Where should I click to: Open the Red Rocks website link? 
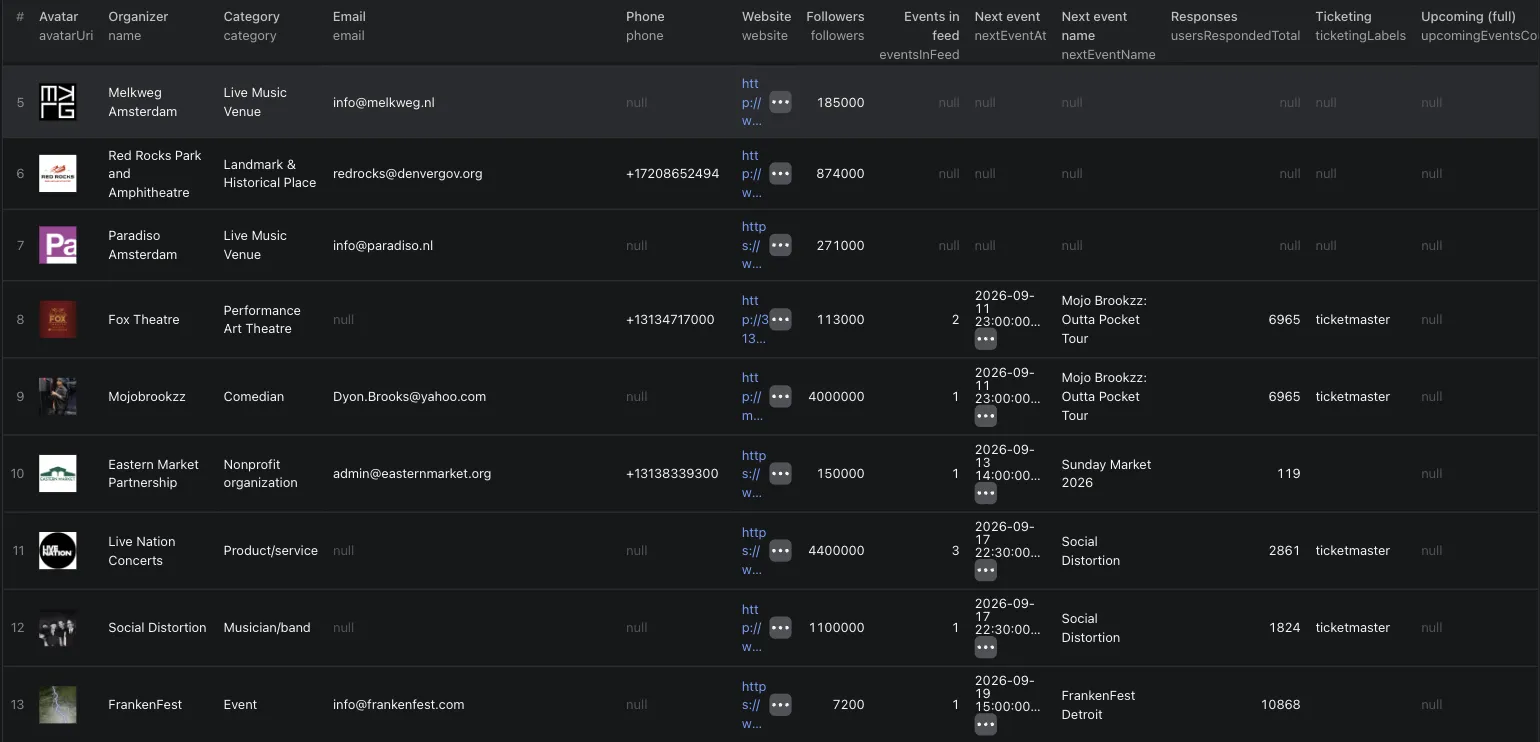pos(752,173)
